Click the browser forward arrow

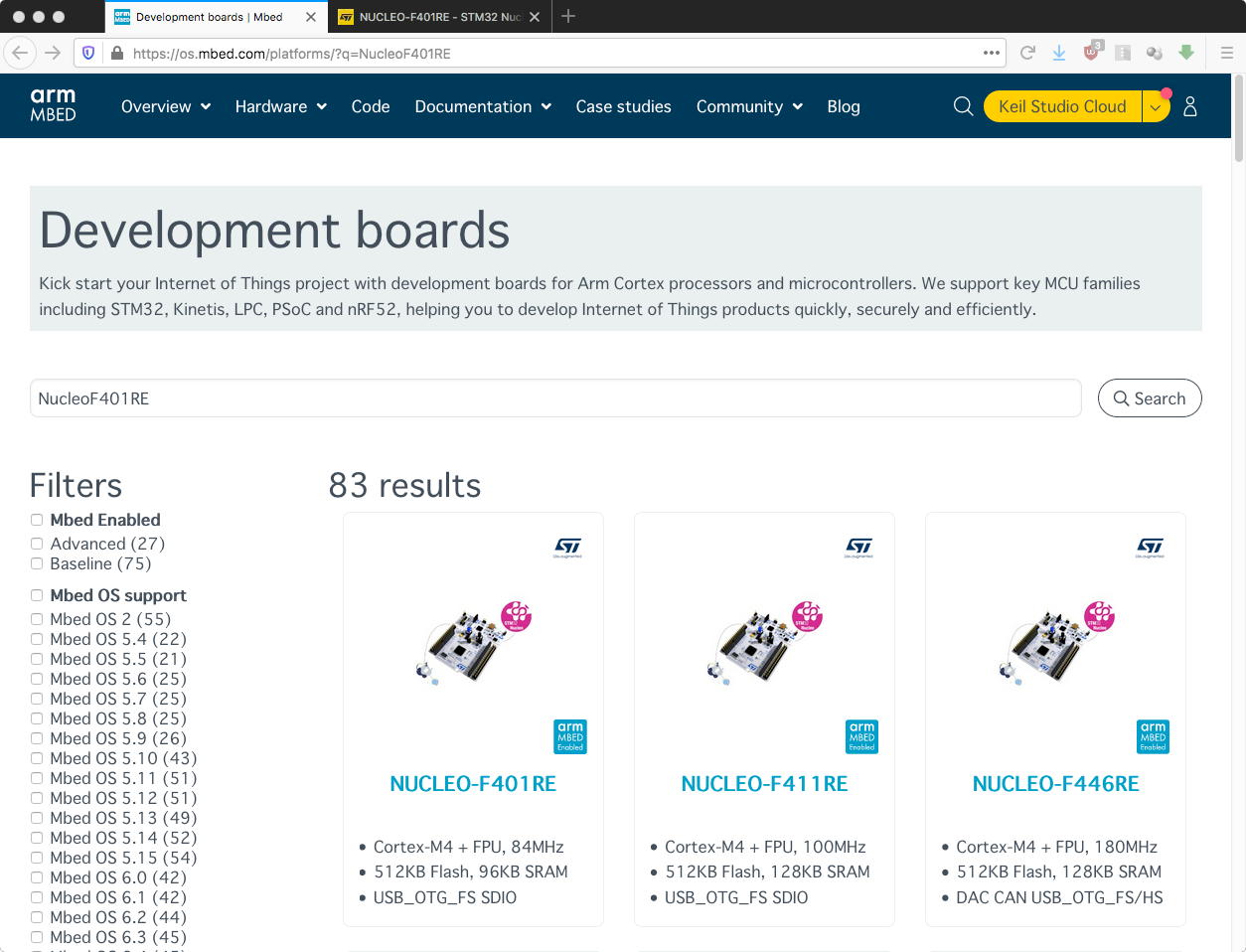[53, 53]
